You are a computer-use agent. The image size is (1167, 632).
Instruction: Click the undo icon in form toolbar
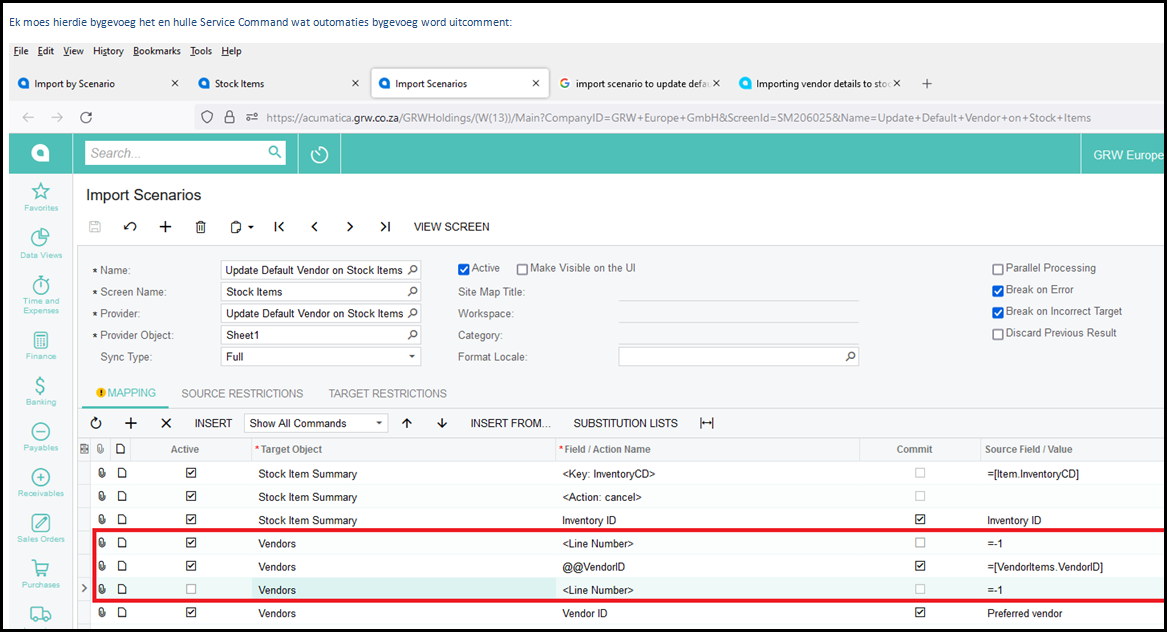pyautogui.click(x=130, y=227)
